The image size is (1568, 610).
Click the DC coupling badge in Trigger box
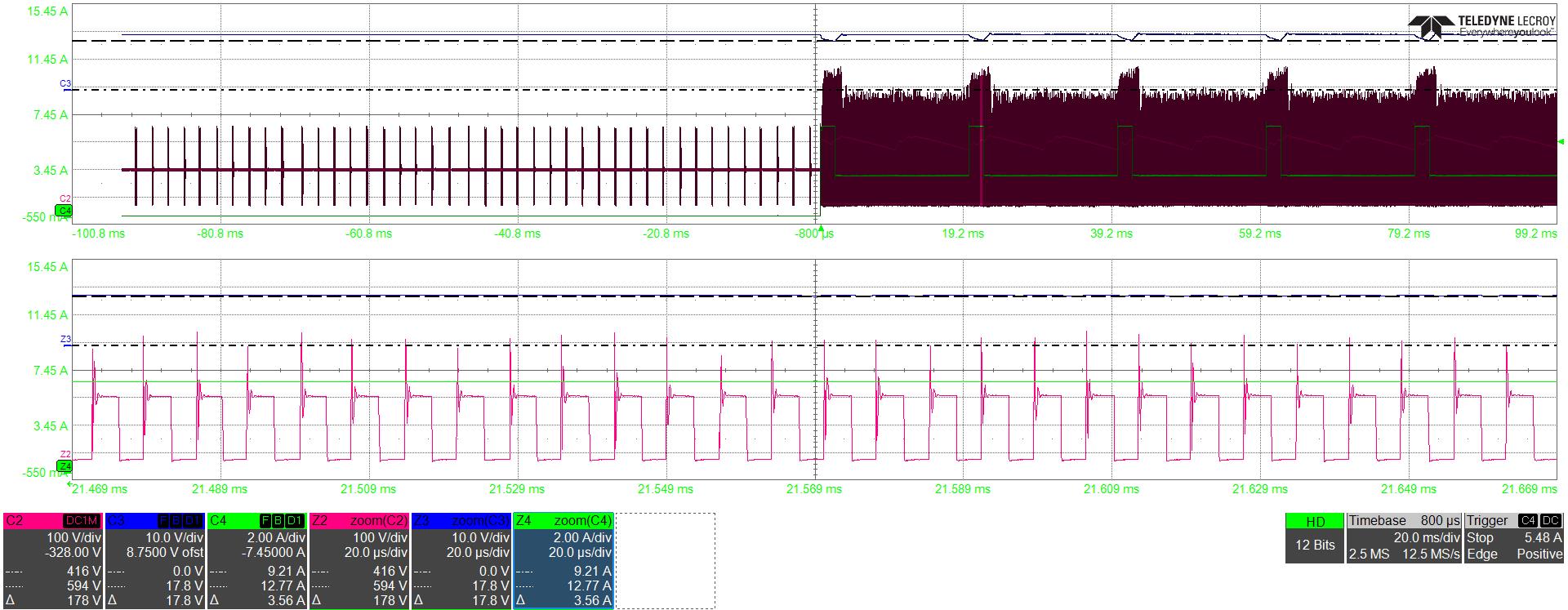[x=1551, y=521]
